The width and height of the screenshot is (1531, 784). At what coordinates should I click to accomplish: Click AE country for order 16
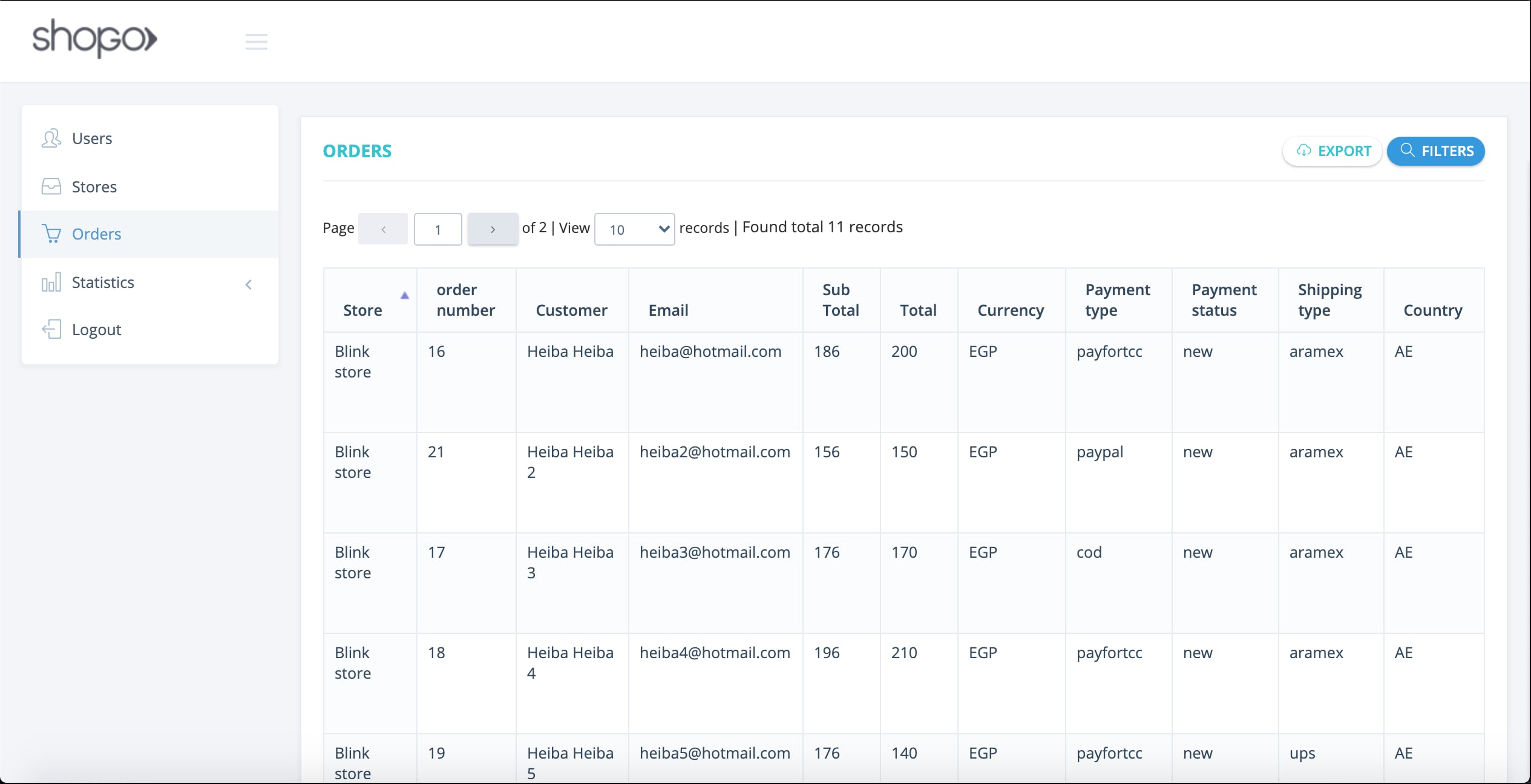pos(1403,351)
